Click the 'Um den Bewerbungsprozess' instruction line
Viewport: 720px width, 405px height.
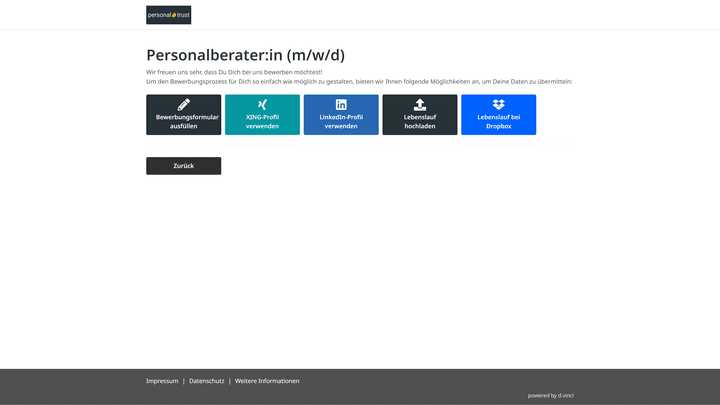coord(359,81)
